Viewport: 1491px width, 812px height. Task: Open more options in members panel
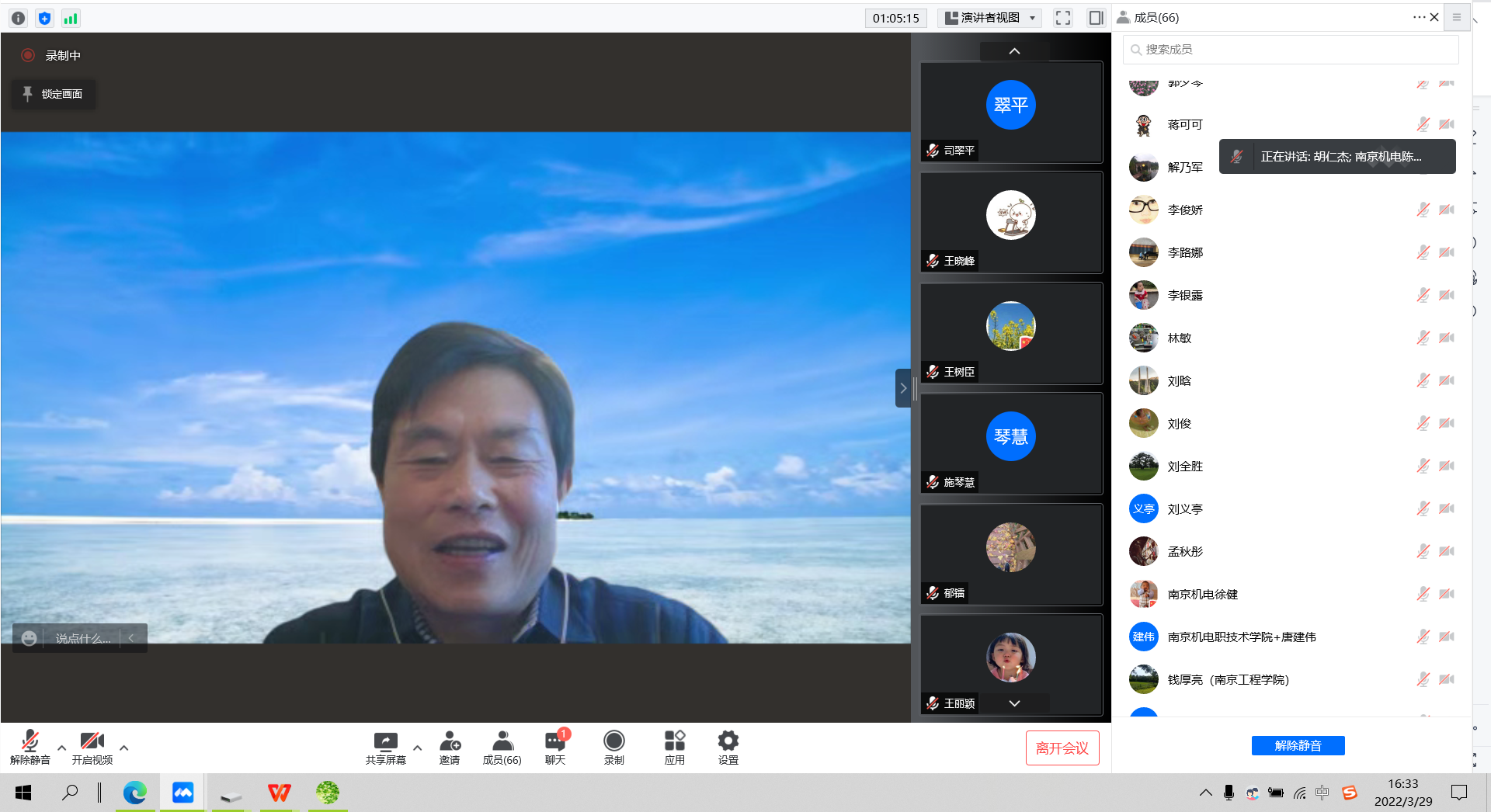pos(1418,17)
